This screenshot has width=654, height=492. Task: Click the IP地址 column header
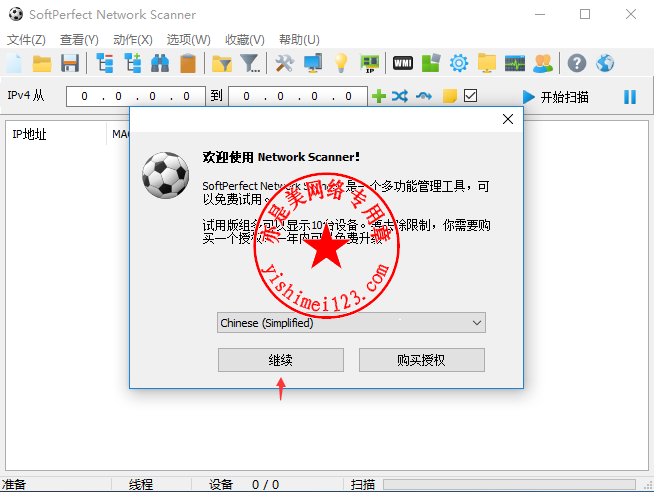[56, 134]
